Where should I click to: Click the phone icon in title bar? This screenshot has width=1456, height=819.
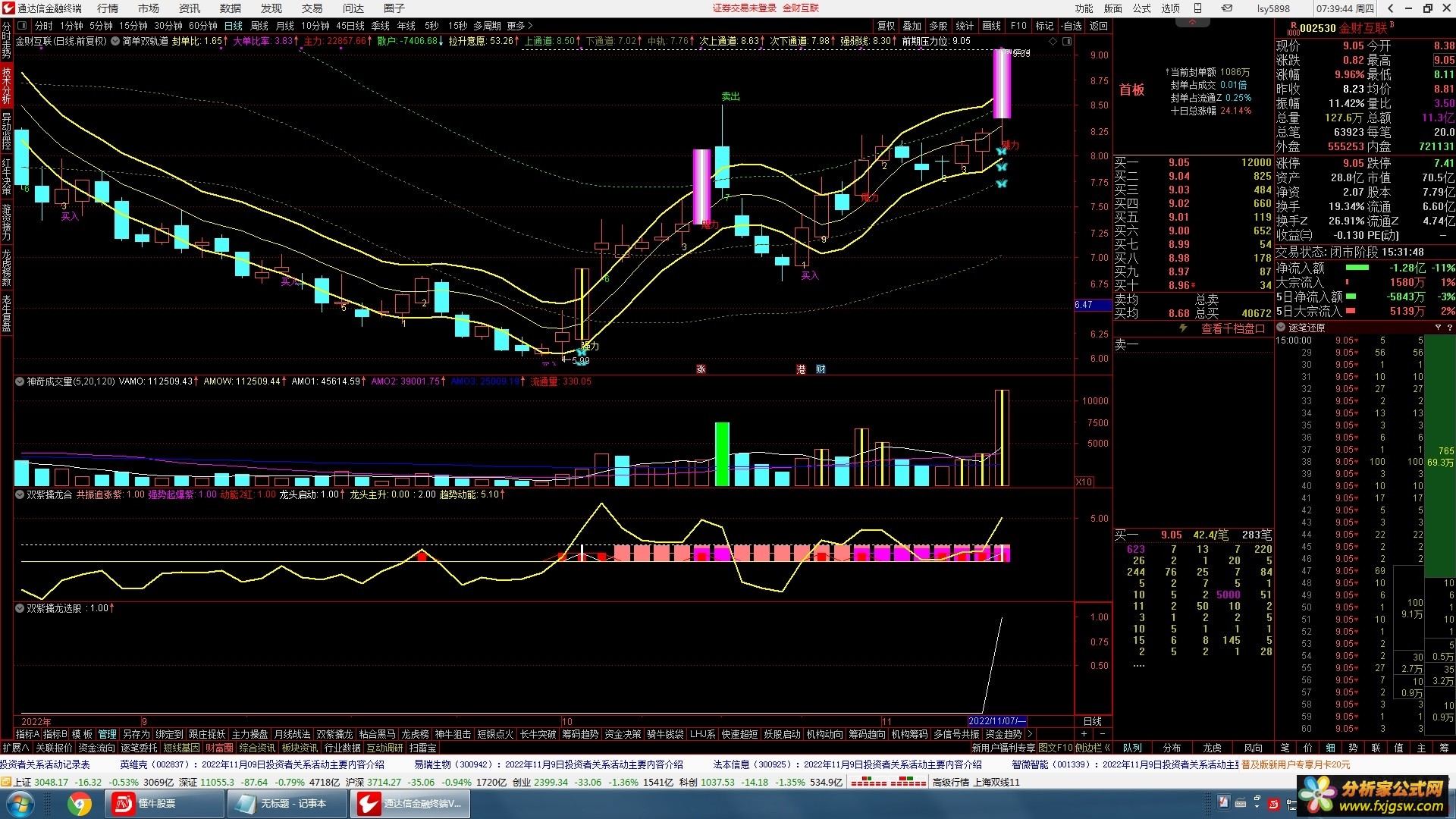click(1198, 8)
